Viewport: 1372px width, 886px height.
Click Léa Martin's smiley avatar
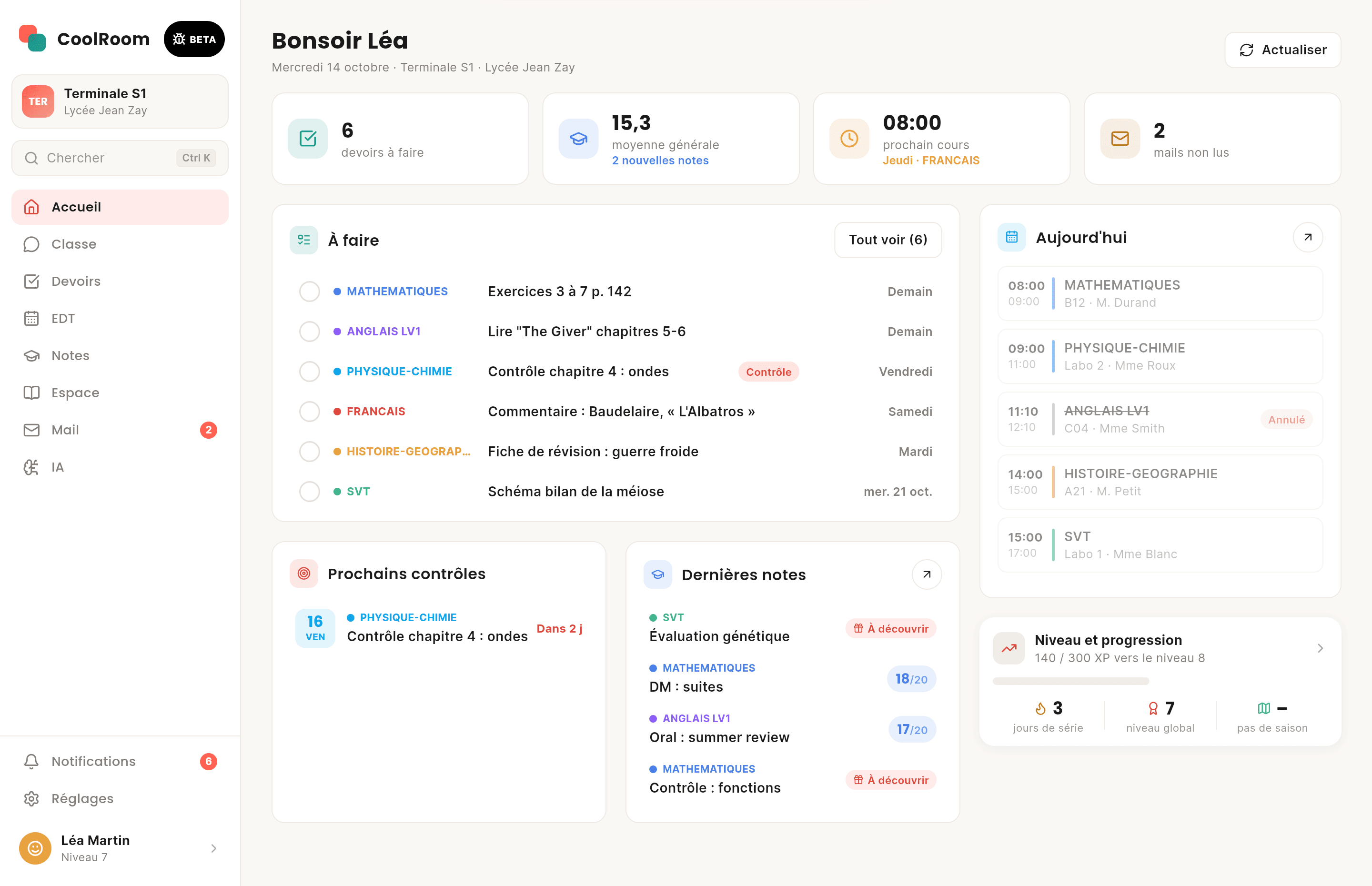point(35,848)
